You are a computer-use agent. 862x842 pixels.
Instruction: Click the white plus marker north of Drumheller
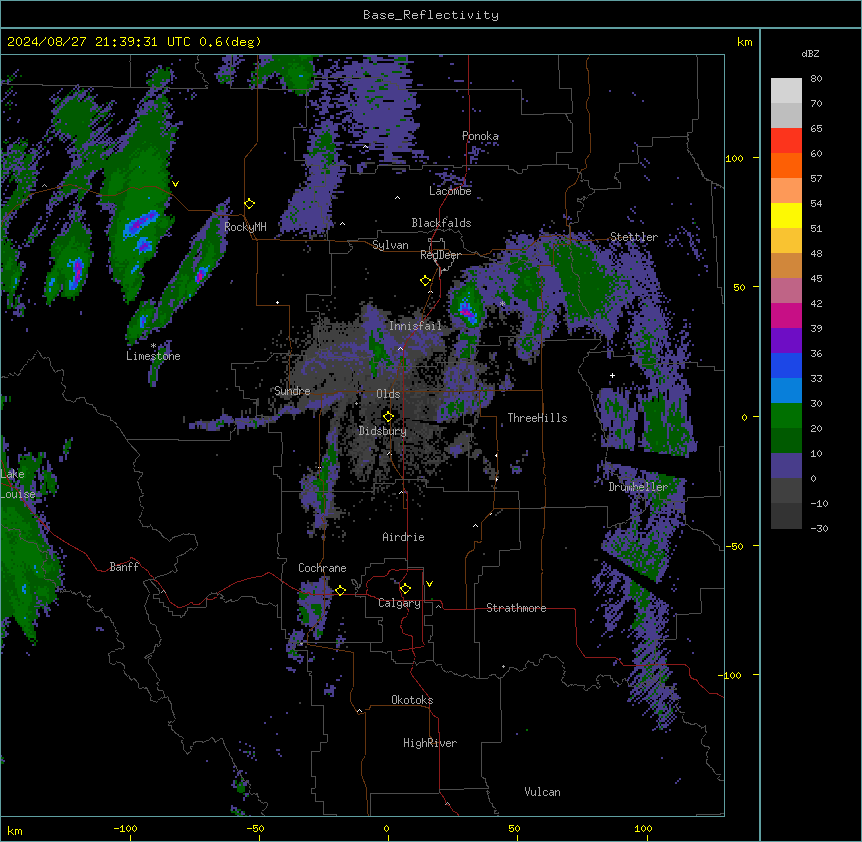tap(612, 375)
